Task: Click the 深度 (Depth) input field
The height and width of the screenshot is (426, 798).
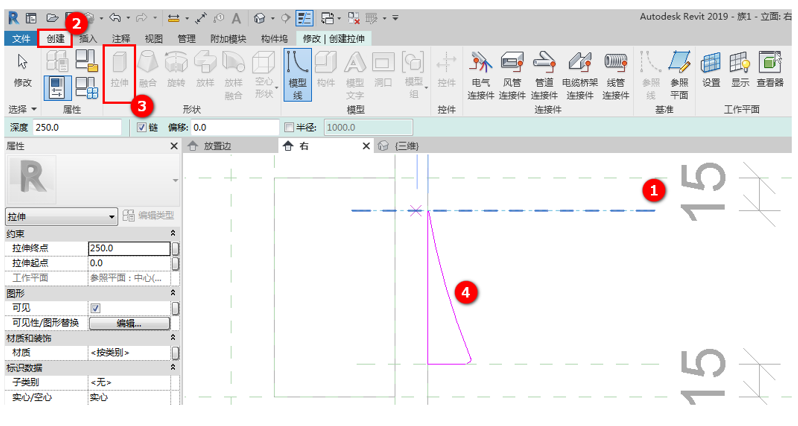Action: tap(77, 127)
